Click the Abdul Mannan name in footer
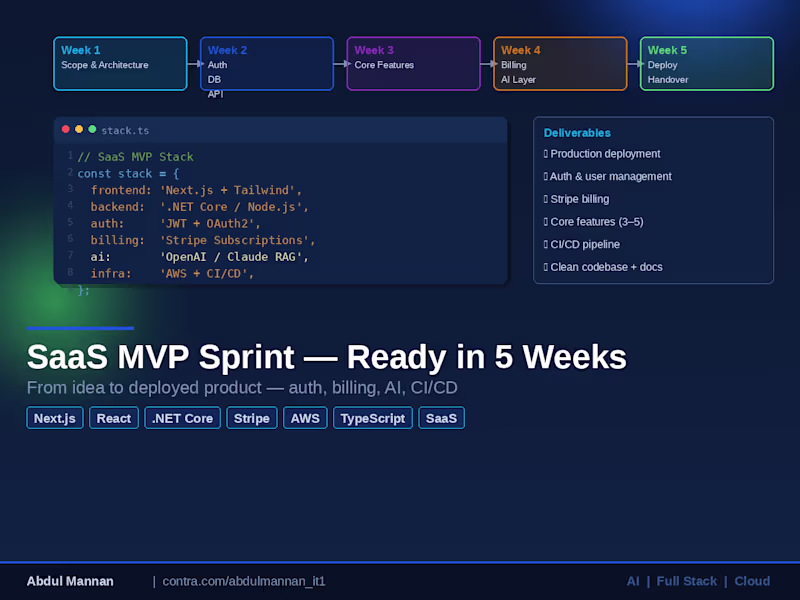The height and width of the screenshot is (600, 800). pyautogui.click(x=70, y=581)
